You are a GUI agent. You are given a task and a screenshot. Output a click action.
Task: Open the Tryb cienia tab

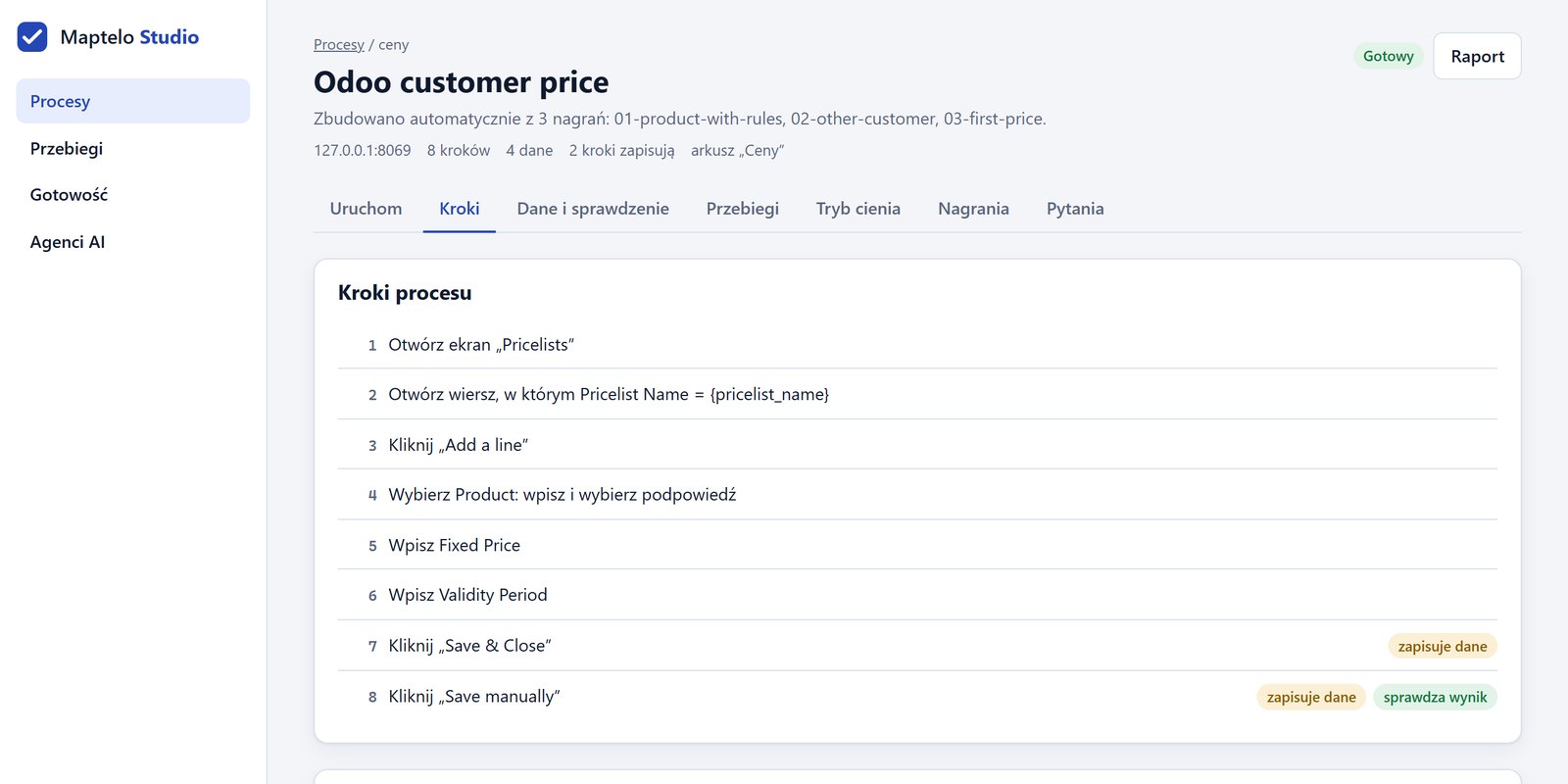(x=858, y=209)
